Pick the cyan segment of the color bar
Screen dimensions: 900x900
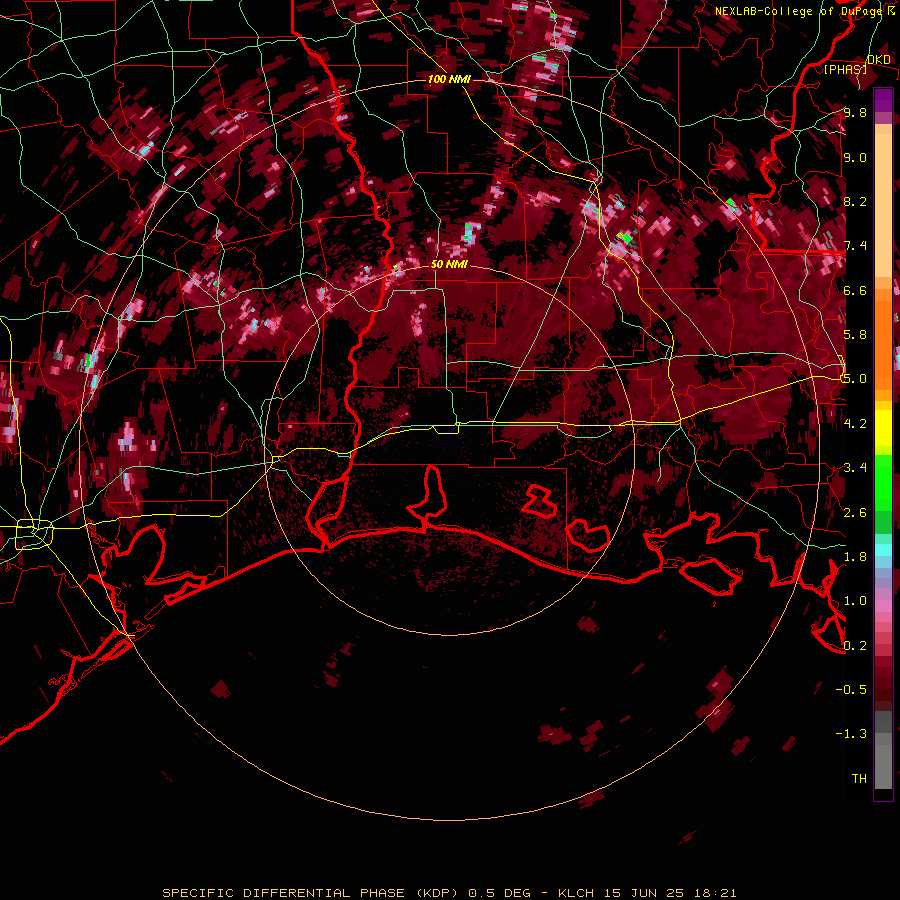point(883,550)
